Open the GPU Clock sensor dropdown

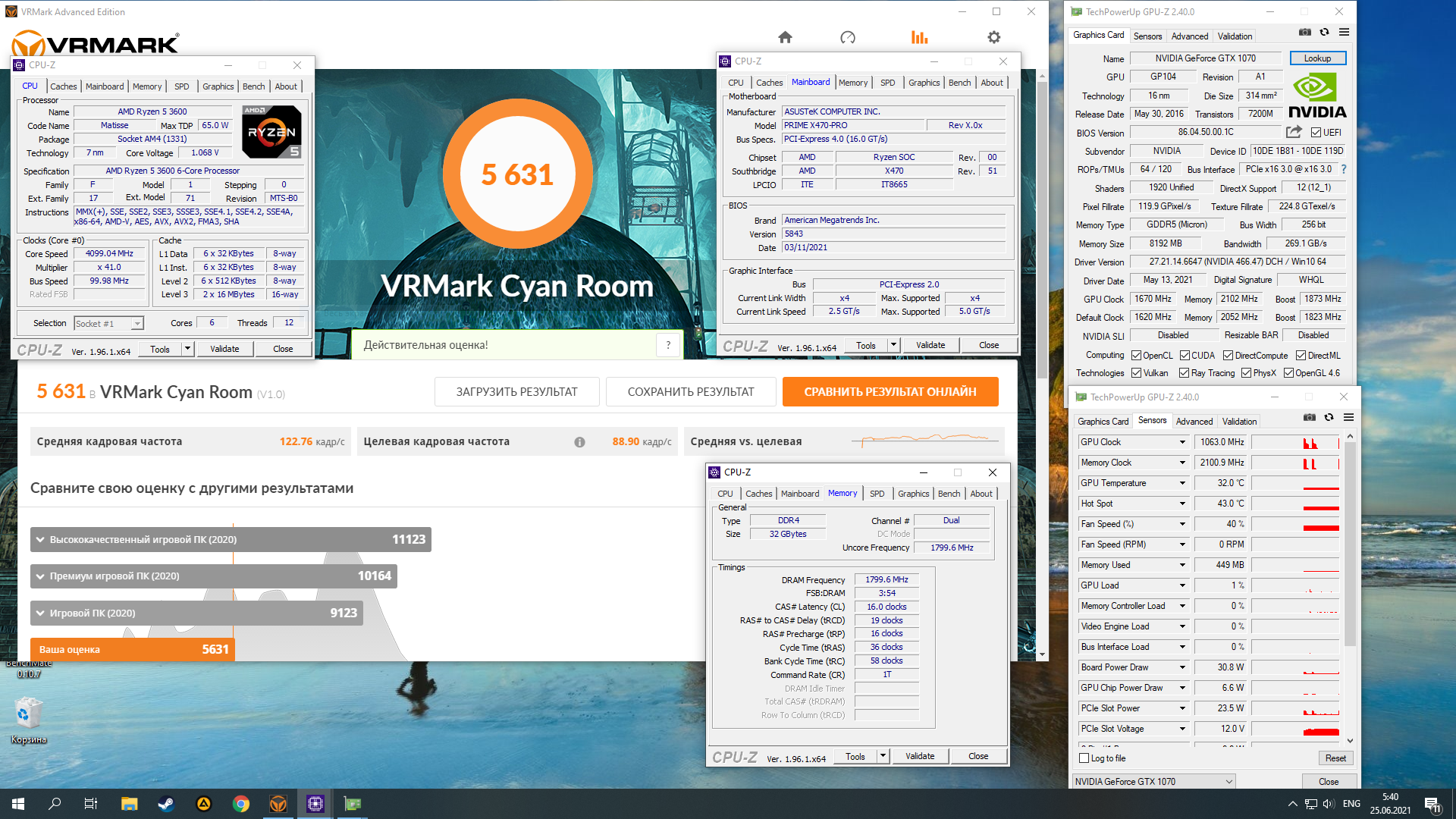1181,442
